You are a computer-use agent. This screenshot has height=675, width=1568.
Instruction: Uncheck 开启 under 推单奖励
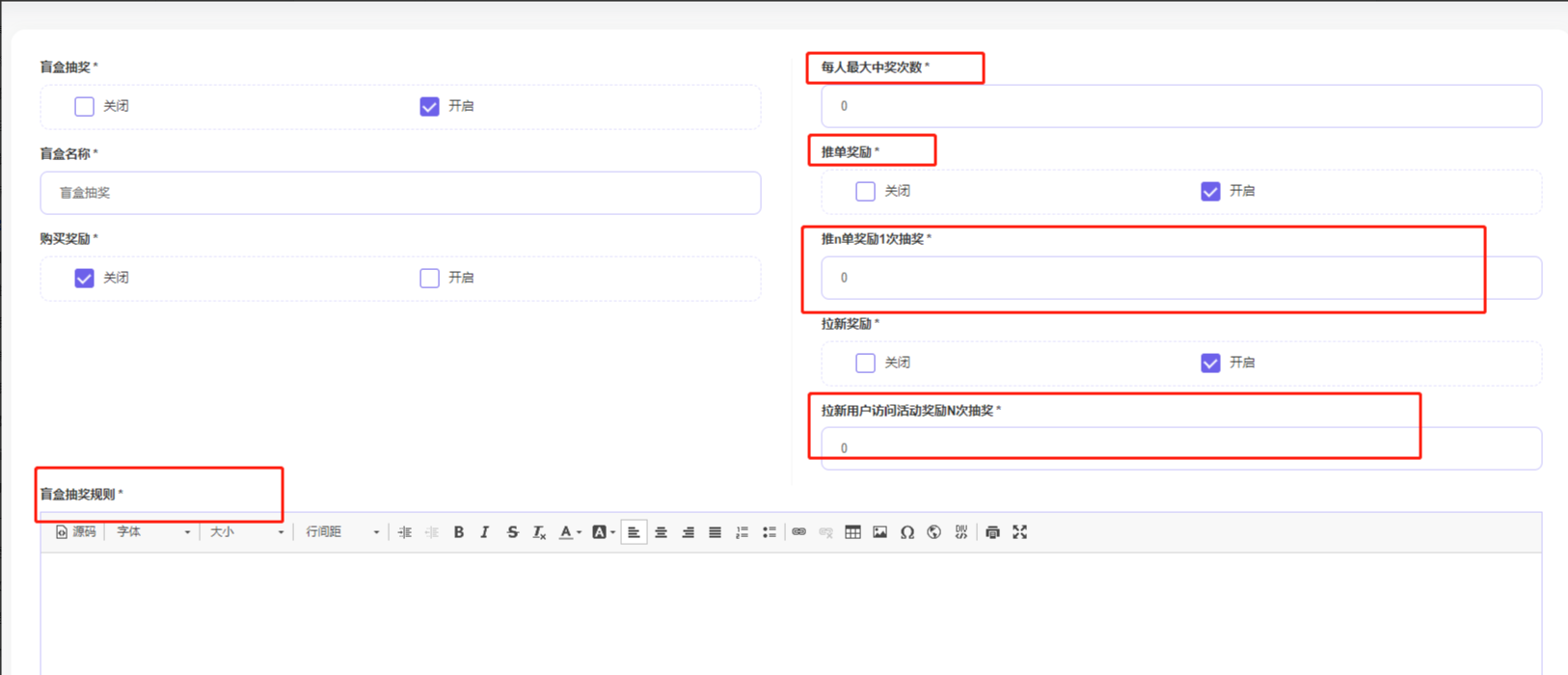[1211, 191]
